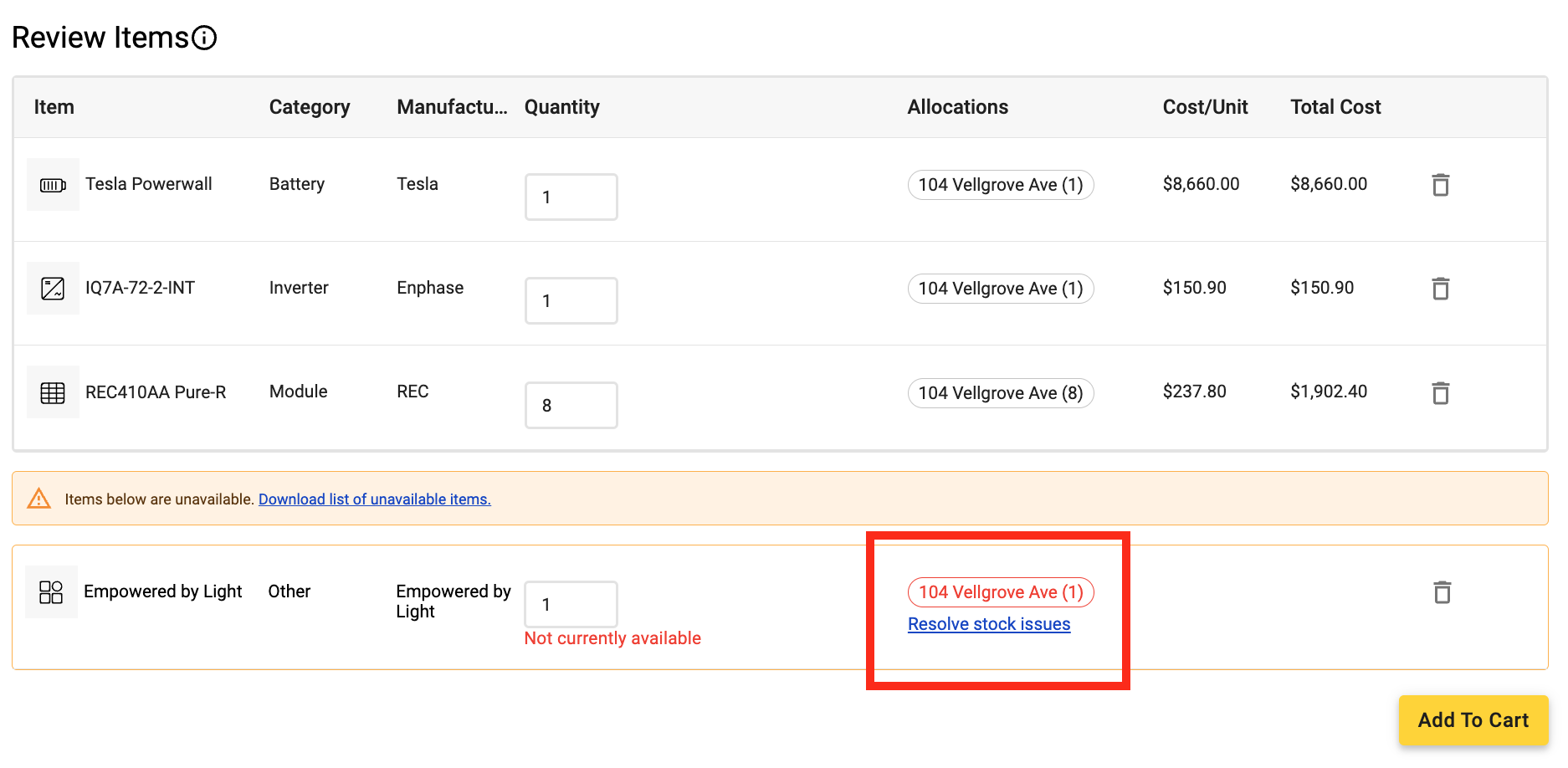Edit the REC module quantity field
Viewport: 1568px width, 768px height.
click(571, 406)
